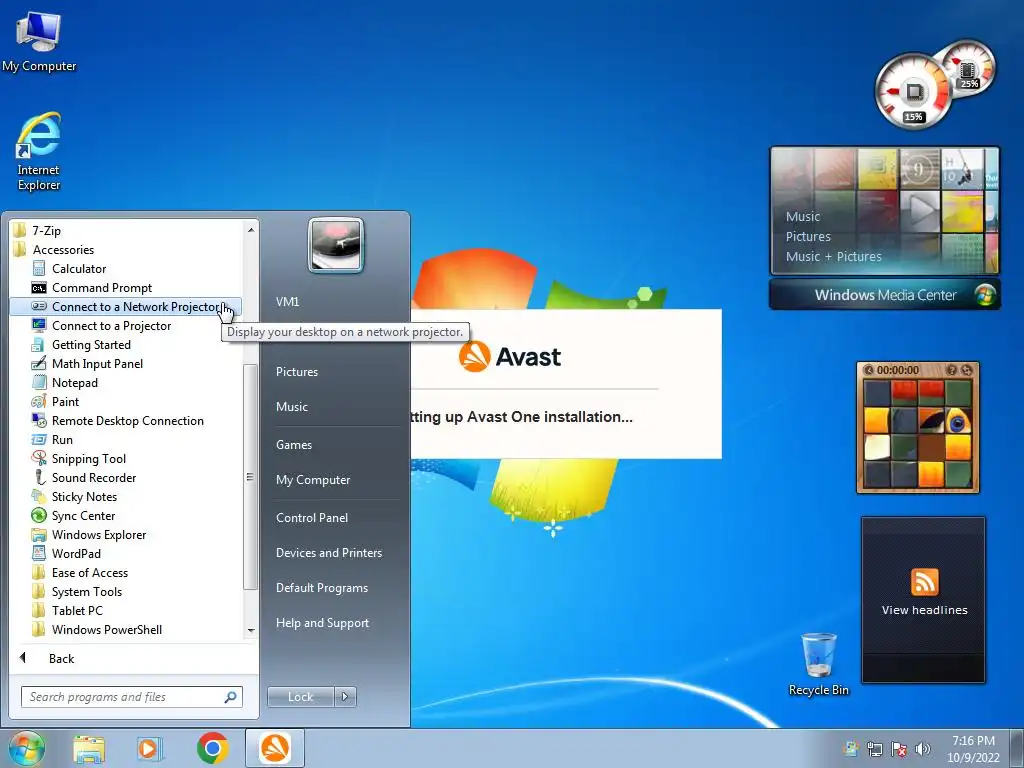Expand System Tools folder
The height and width of the screenshot is (768, 1024).
86,592
